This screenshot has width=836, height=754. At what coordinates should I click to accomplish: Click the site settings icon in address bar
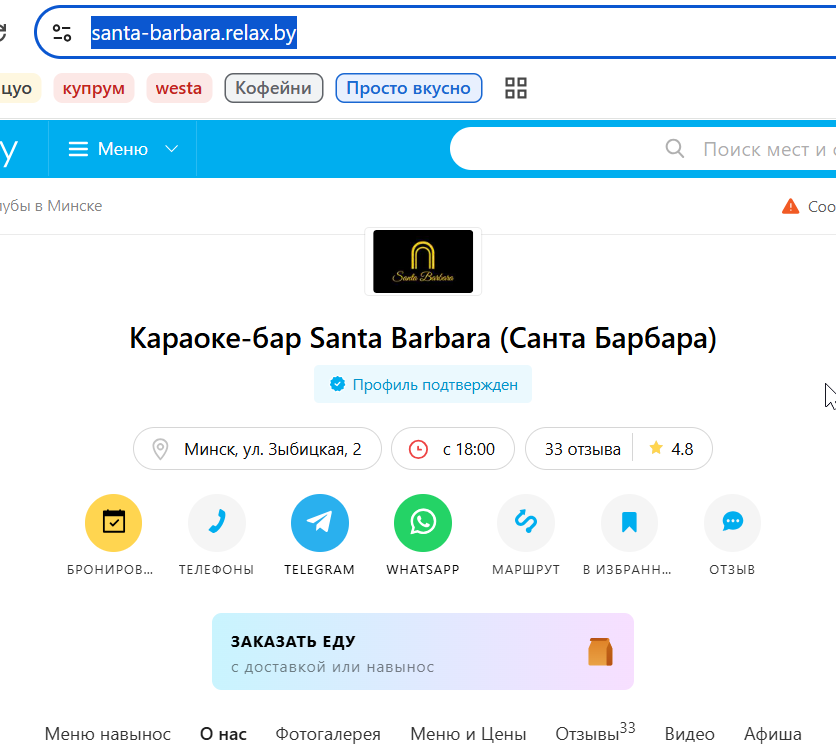[x=62, y=33]
